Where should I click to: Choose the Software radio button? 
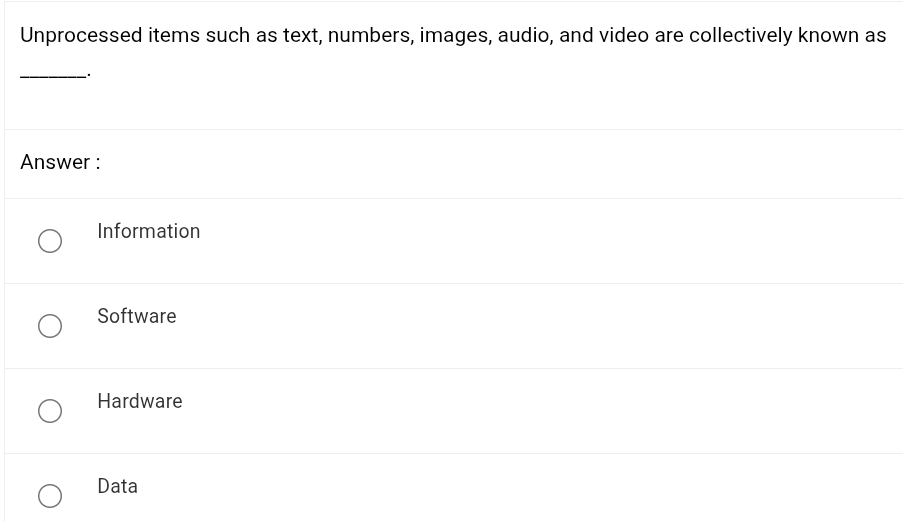[50, 326]
